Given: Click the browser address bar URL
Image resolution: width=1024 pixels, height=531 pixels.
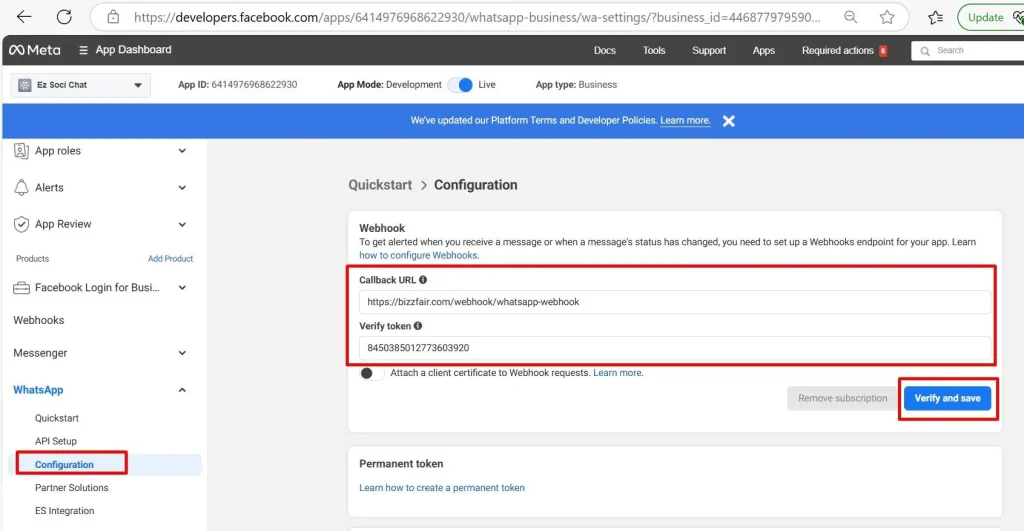Looking at the screenshot, I should pos(477,18).
